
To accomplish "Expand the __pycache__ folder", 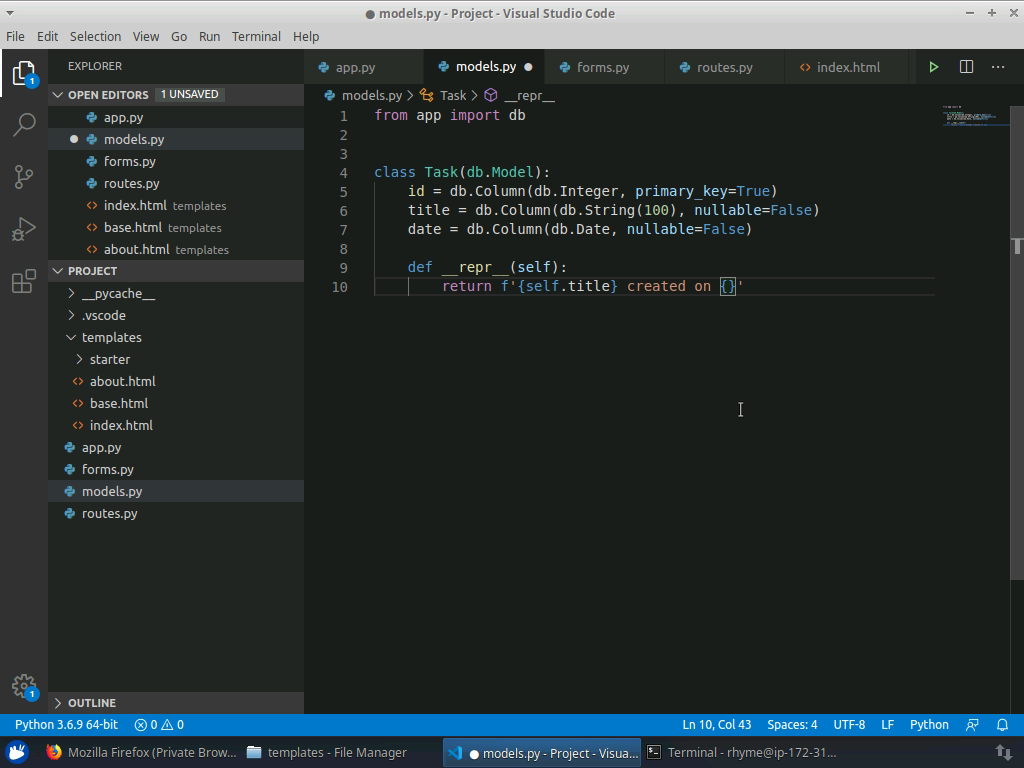I will (69, 293).
